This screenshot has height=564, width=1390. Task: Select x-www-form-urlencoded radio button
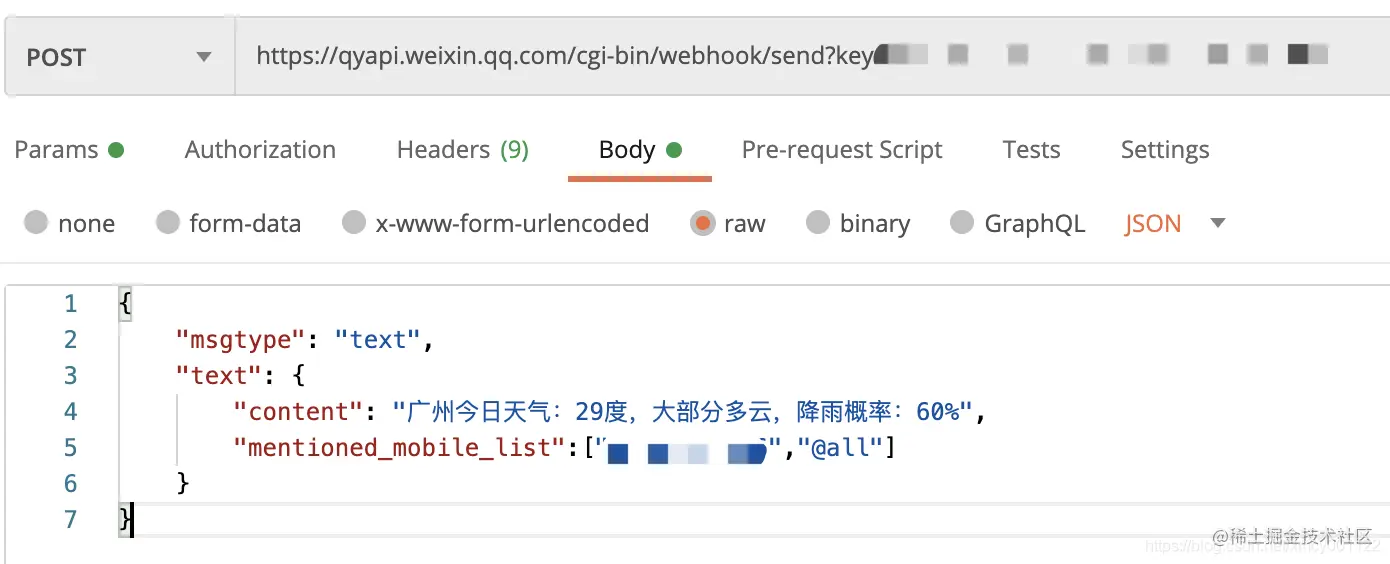(x=354, y=223)
